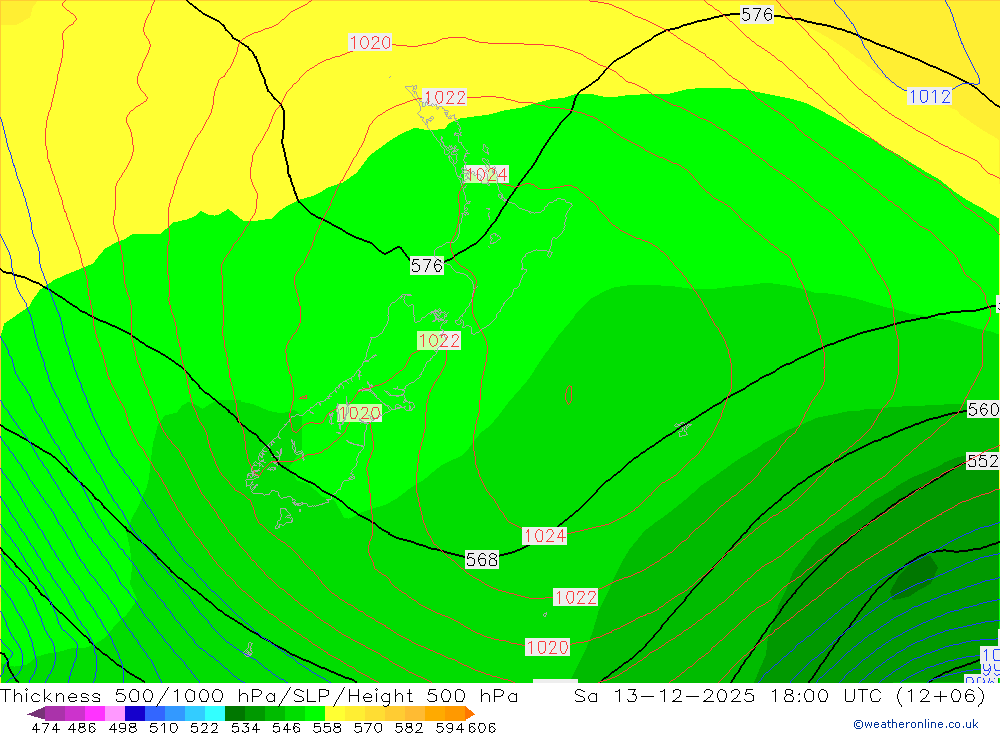
Task: Click the legend value 498
Action: pos(122,727)
